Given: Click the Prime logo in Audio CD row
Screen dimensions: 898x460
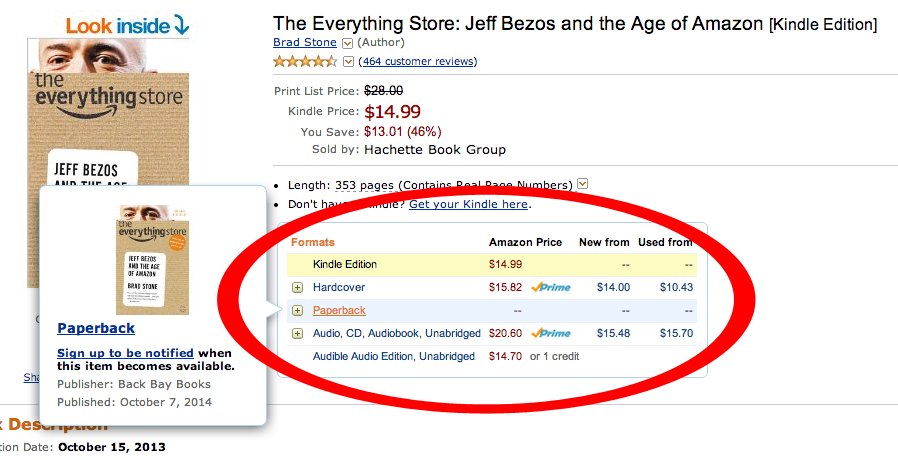Looking at the screenshot, I should coord(551,333).
